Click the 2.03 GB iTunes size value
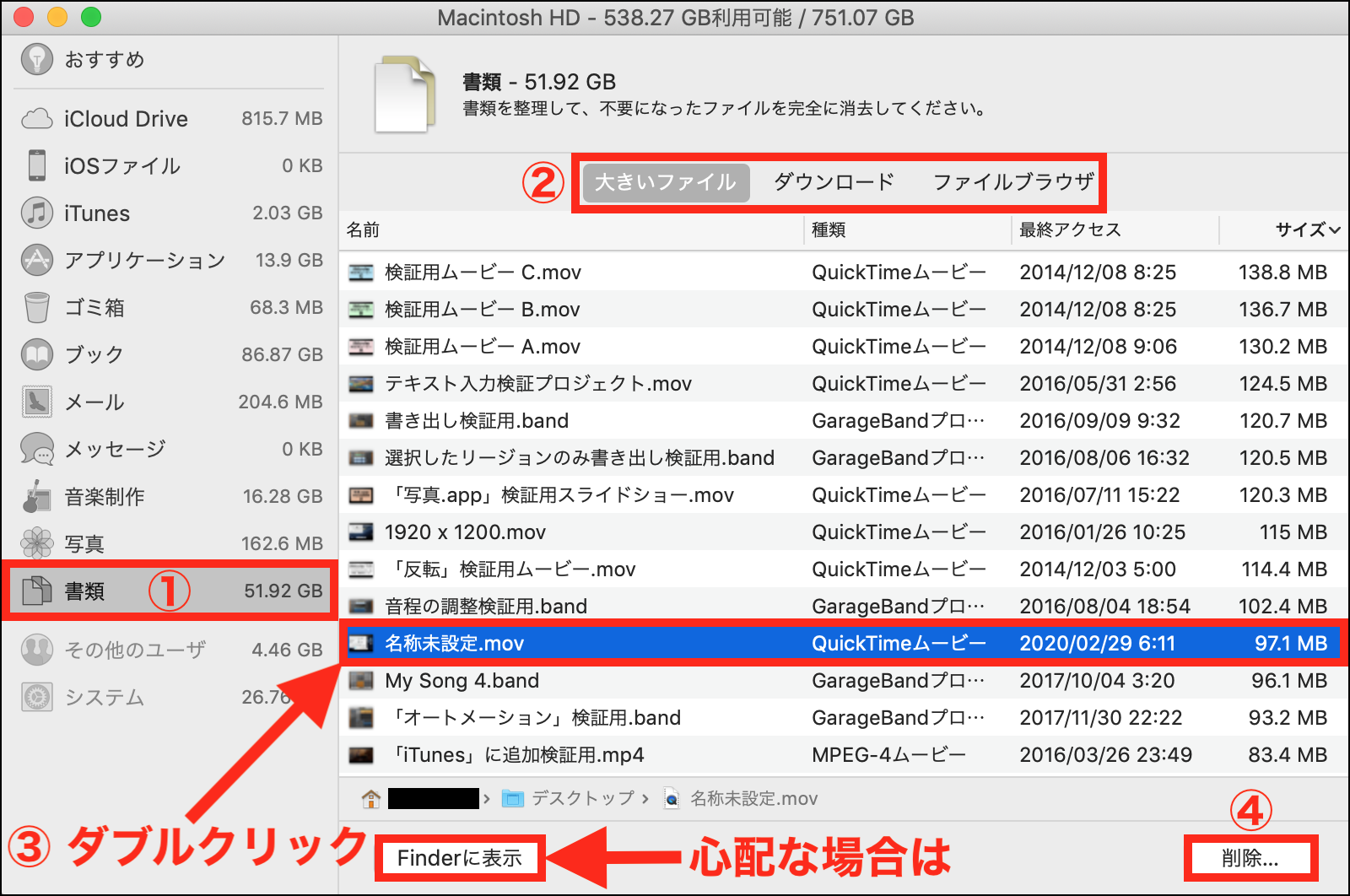This screenshot has width=1350, height=896. [288, 213]
